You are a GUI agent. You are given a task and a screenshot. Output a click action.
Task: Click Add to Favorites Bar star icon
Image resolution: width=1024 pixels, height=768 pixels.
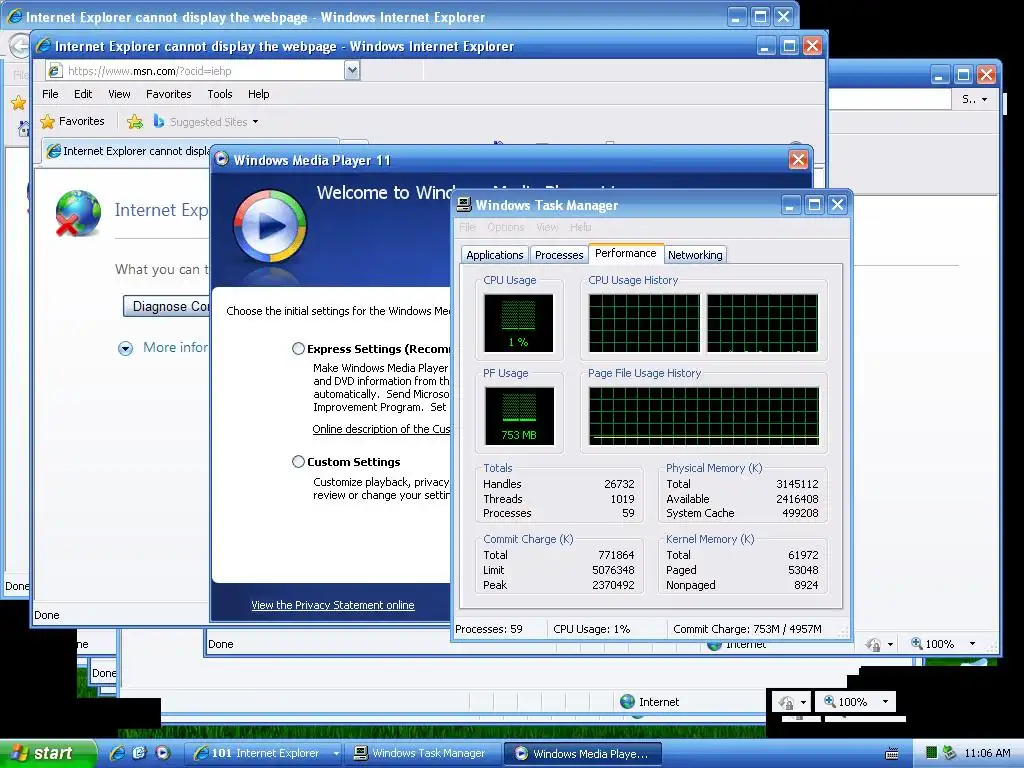[x=135, y=121]
